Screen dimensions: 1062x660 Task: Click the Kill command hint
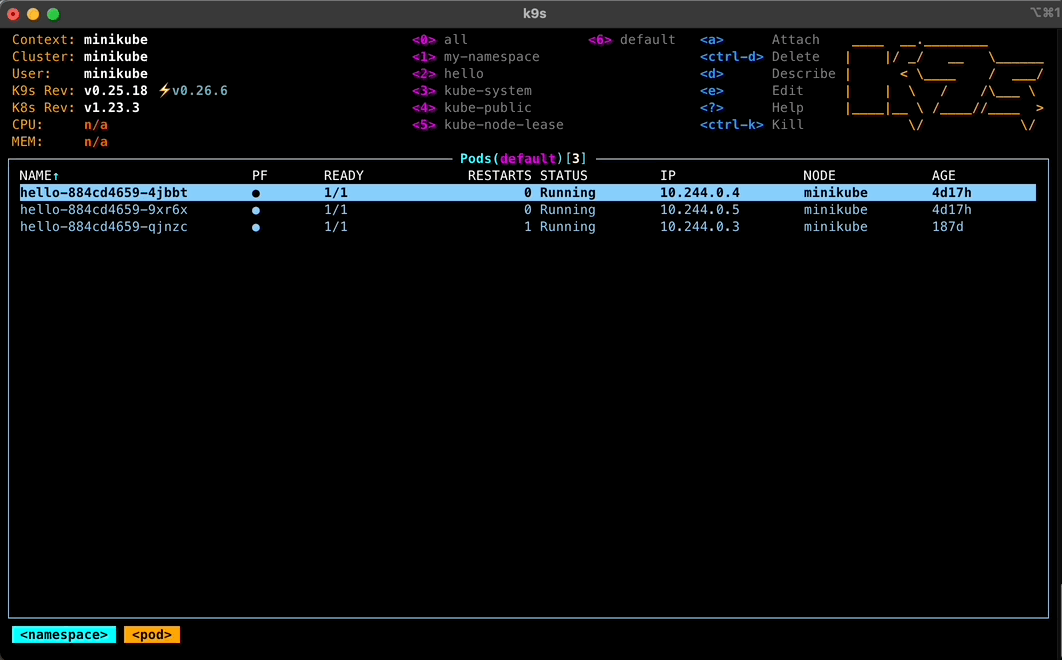coord(752,125)
